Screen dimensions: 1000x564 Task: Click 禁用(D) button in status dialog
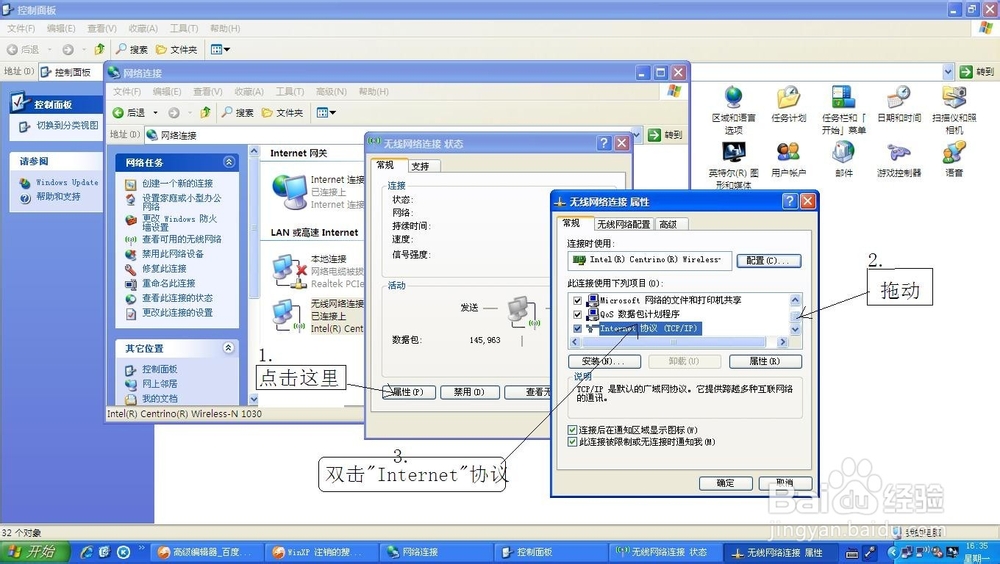(469, 392)
